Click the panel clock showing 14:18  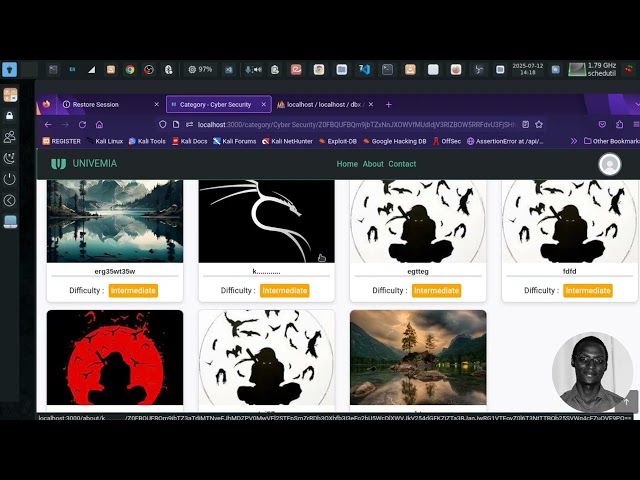tap(528, 69)
